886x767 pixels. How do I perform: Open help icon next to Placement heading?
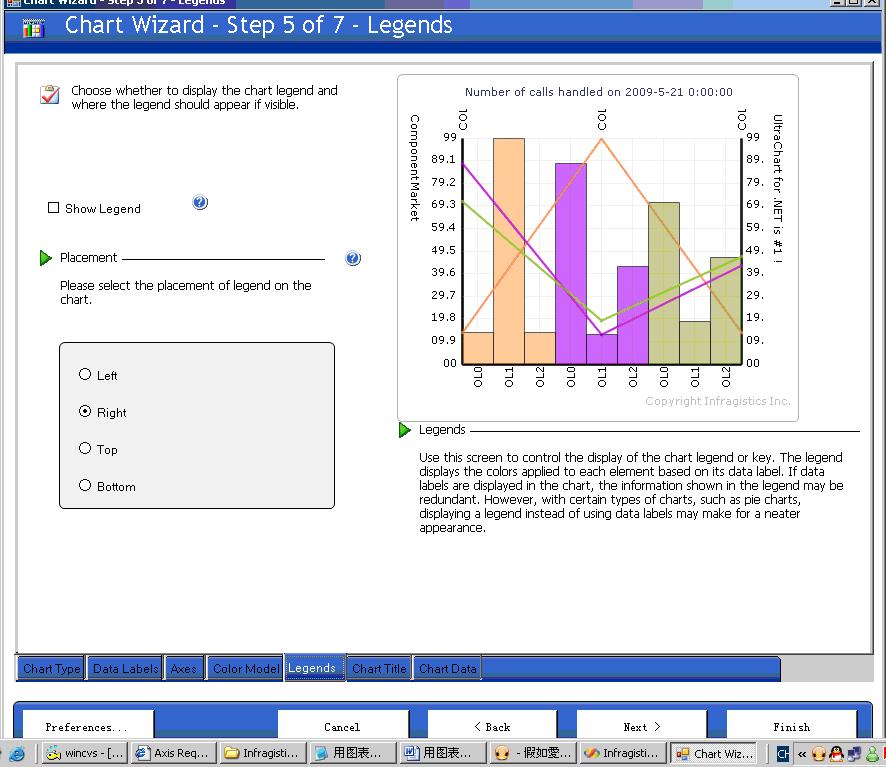click(353, 258)
